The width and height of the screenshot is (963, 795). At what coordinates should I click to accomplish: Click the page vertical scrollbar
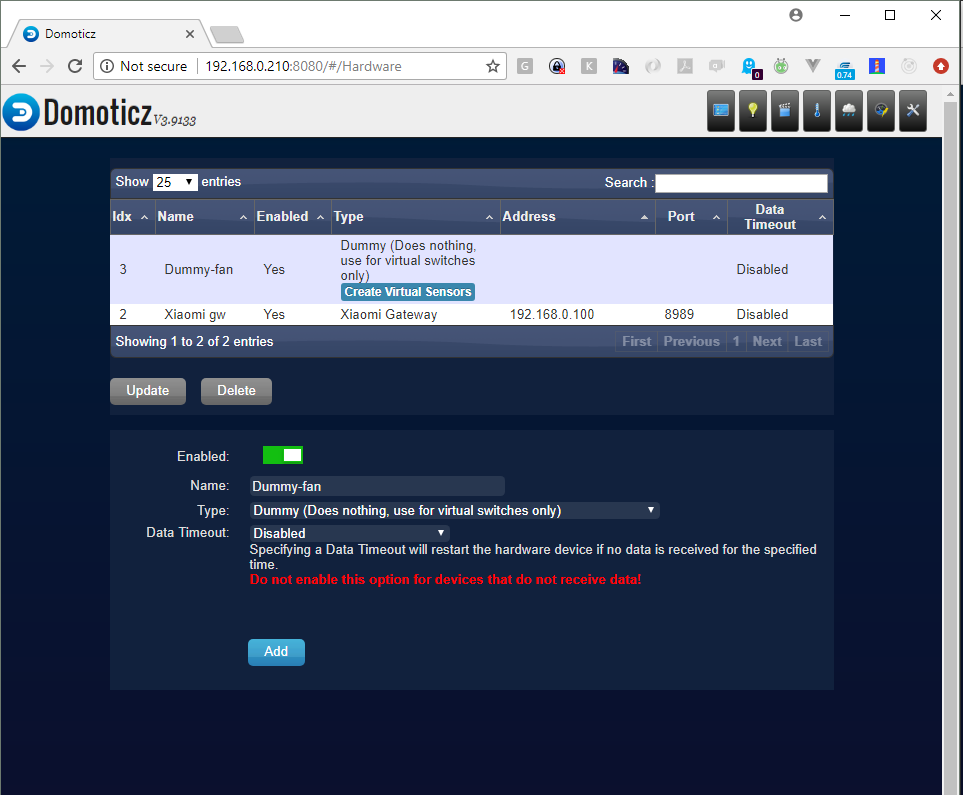click(951, 447)
